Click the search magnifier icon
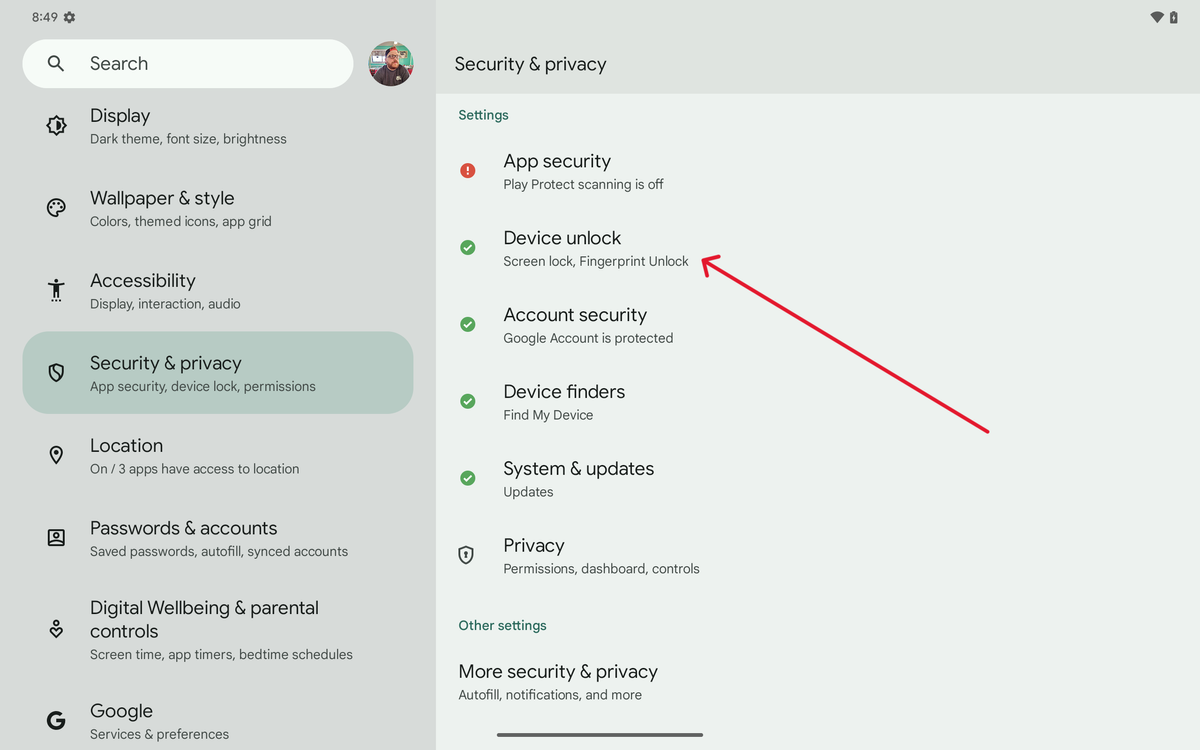1200x750 pixels. tap(56, 64)
